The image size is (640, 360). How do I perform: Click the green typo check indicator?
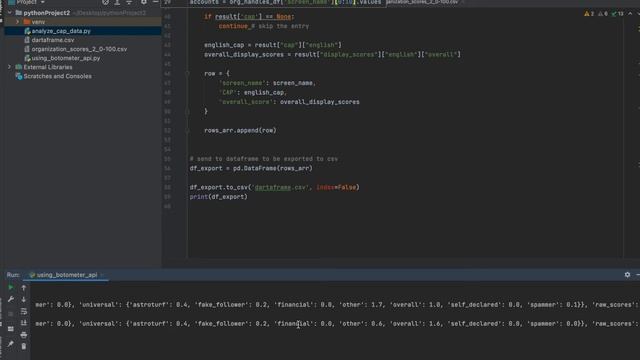618,14
